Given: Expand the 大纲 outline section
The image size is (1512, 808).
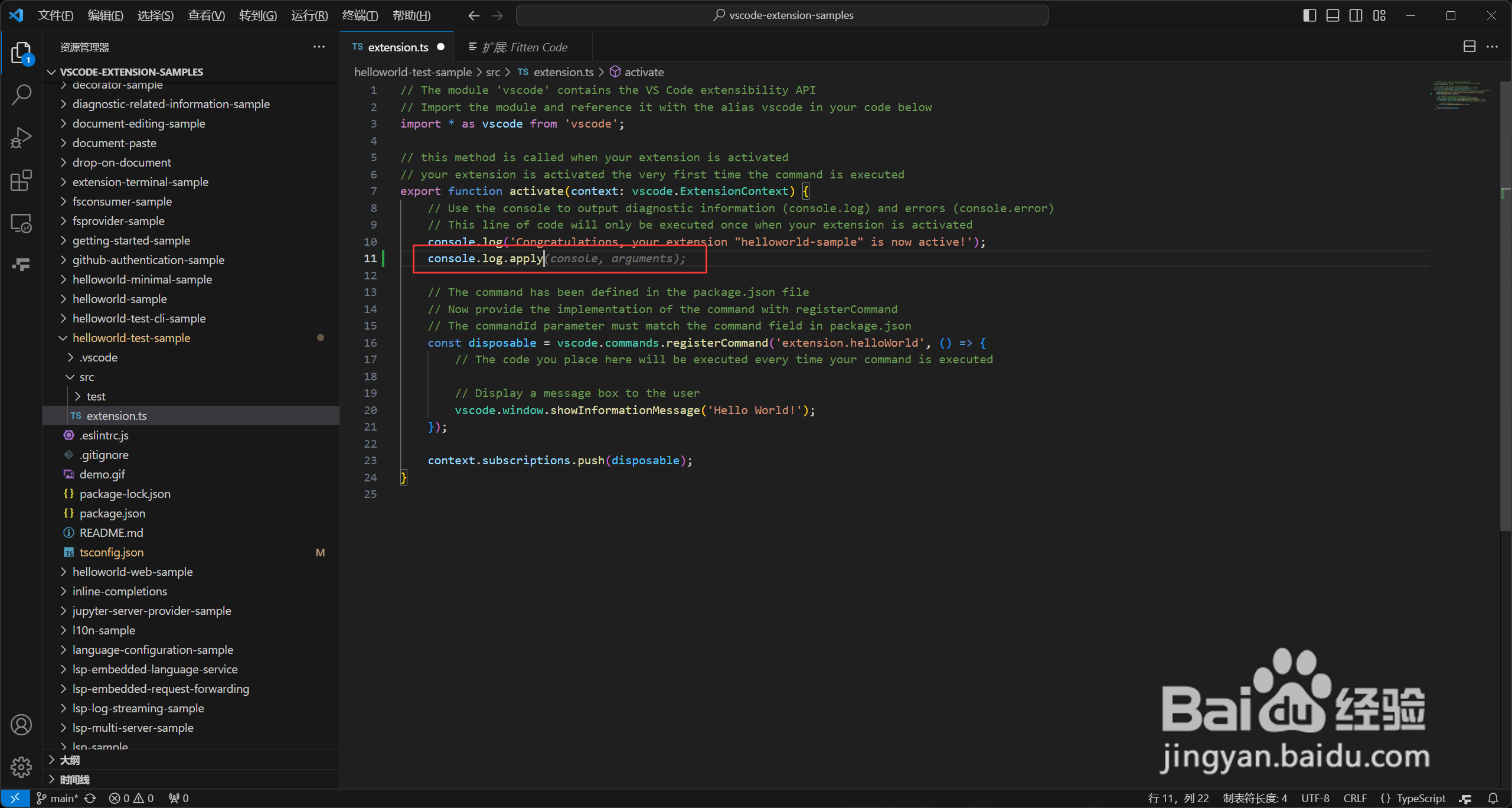Looking at the screenshot, I should coord(192,760).
